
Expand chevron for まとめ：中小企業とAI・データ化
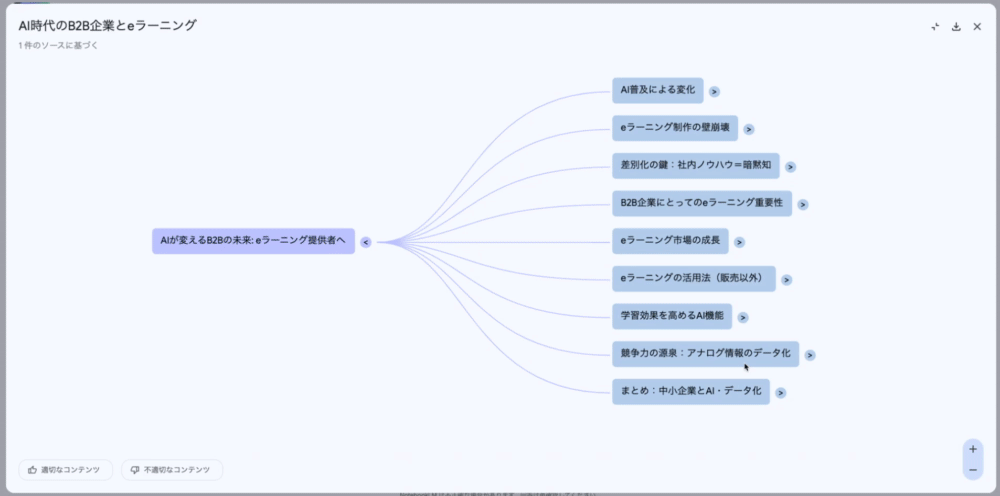pyautogui.click(x=781, y=393)
